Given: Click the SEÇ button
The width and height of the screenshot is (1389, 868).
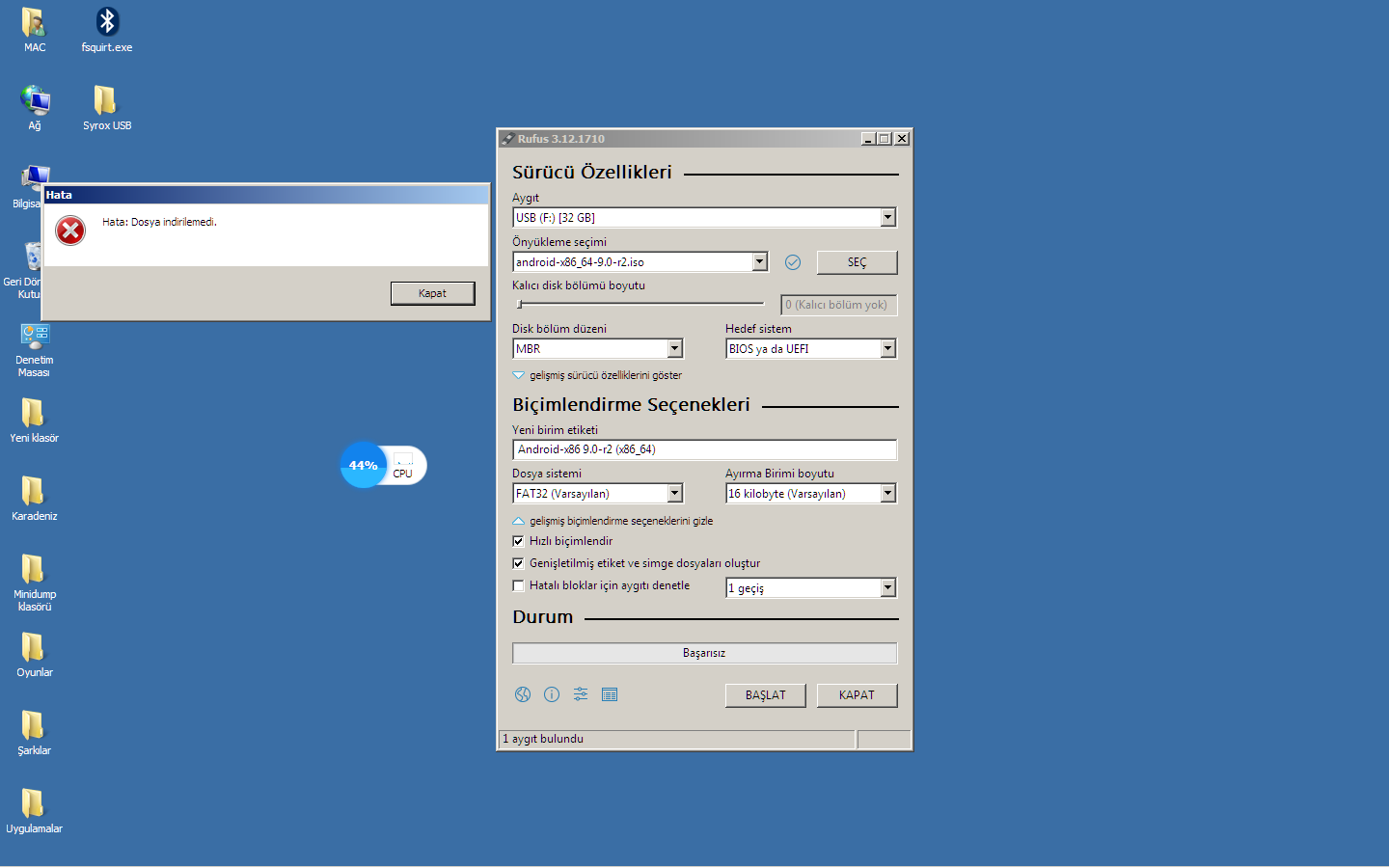Looking at the screenshot, I should click(x=857, y=262).
